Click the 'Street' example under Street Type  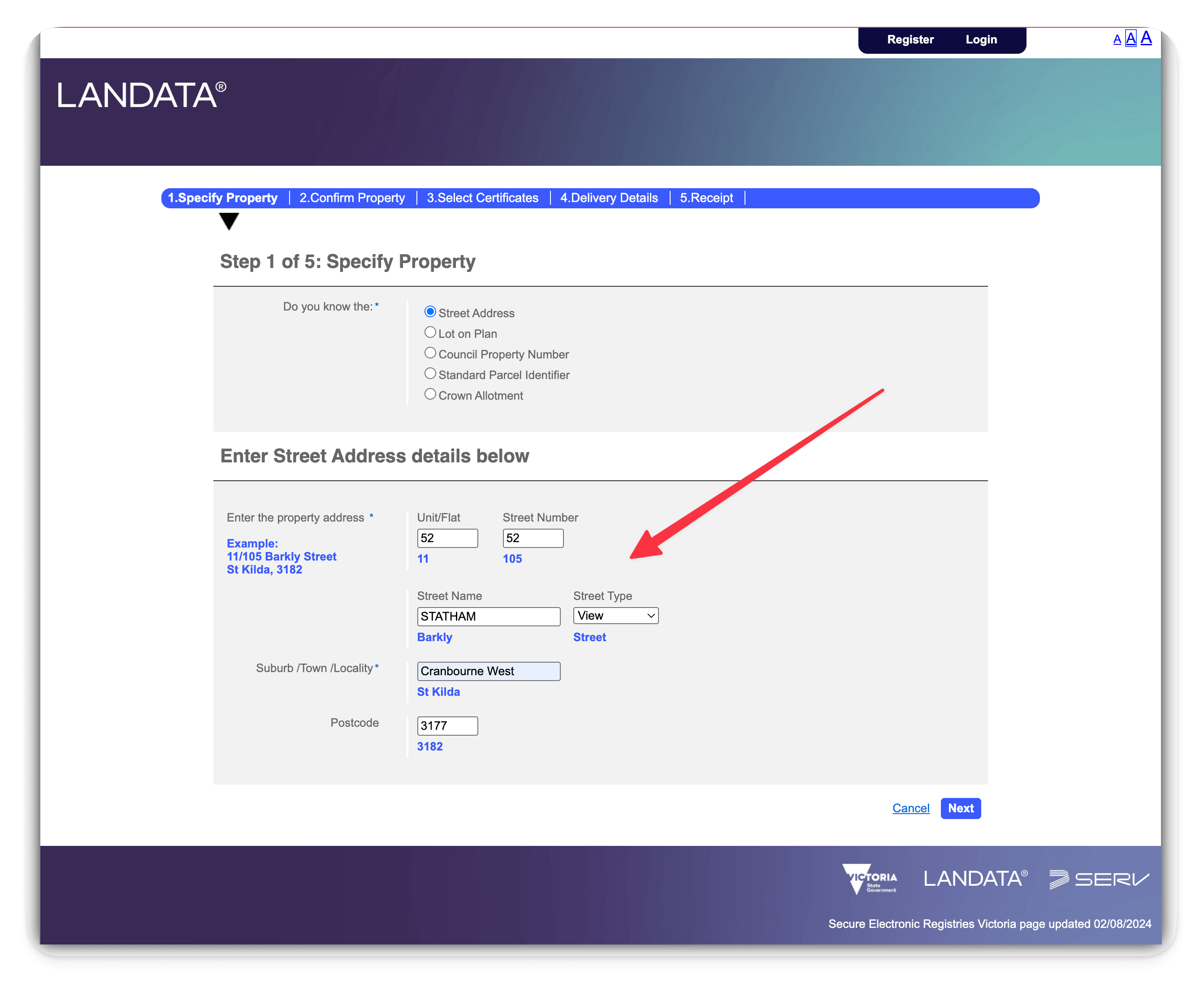[x=589, y=638]
